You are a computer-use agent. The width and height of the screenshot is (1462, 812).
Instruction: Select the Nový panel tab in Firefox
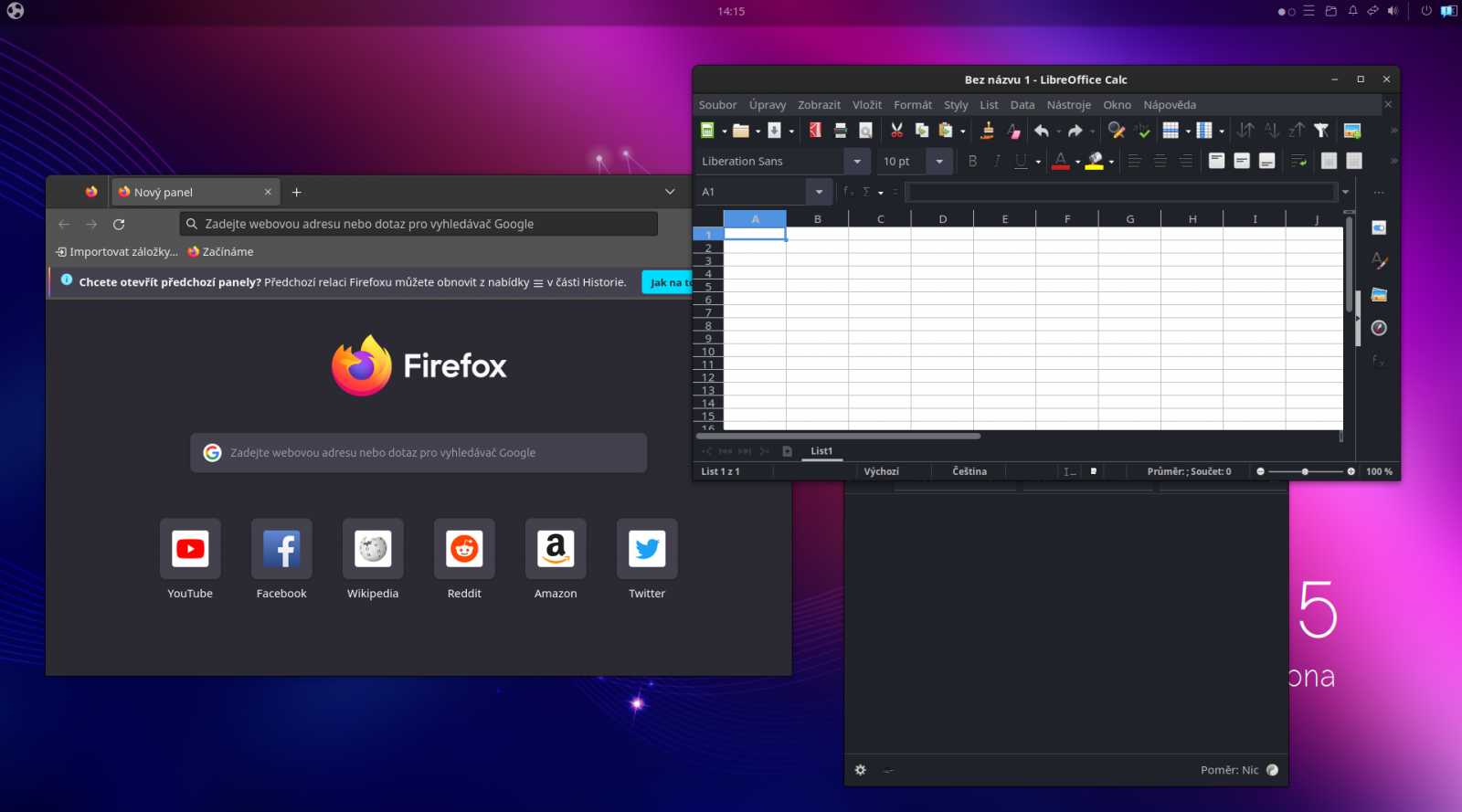point(196,192)
